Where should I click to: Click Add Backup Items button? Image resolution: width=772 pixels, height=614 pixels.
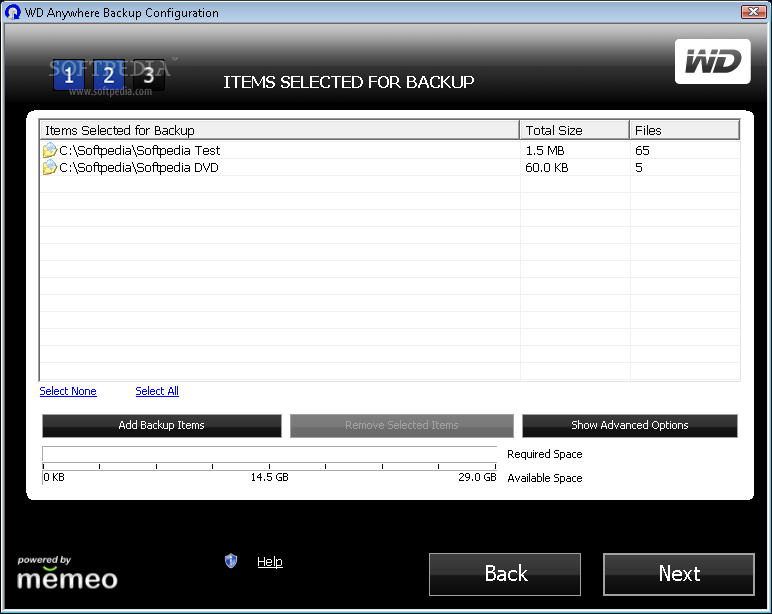(161, 425)
